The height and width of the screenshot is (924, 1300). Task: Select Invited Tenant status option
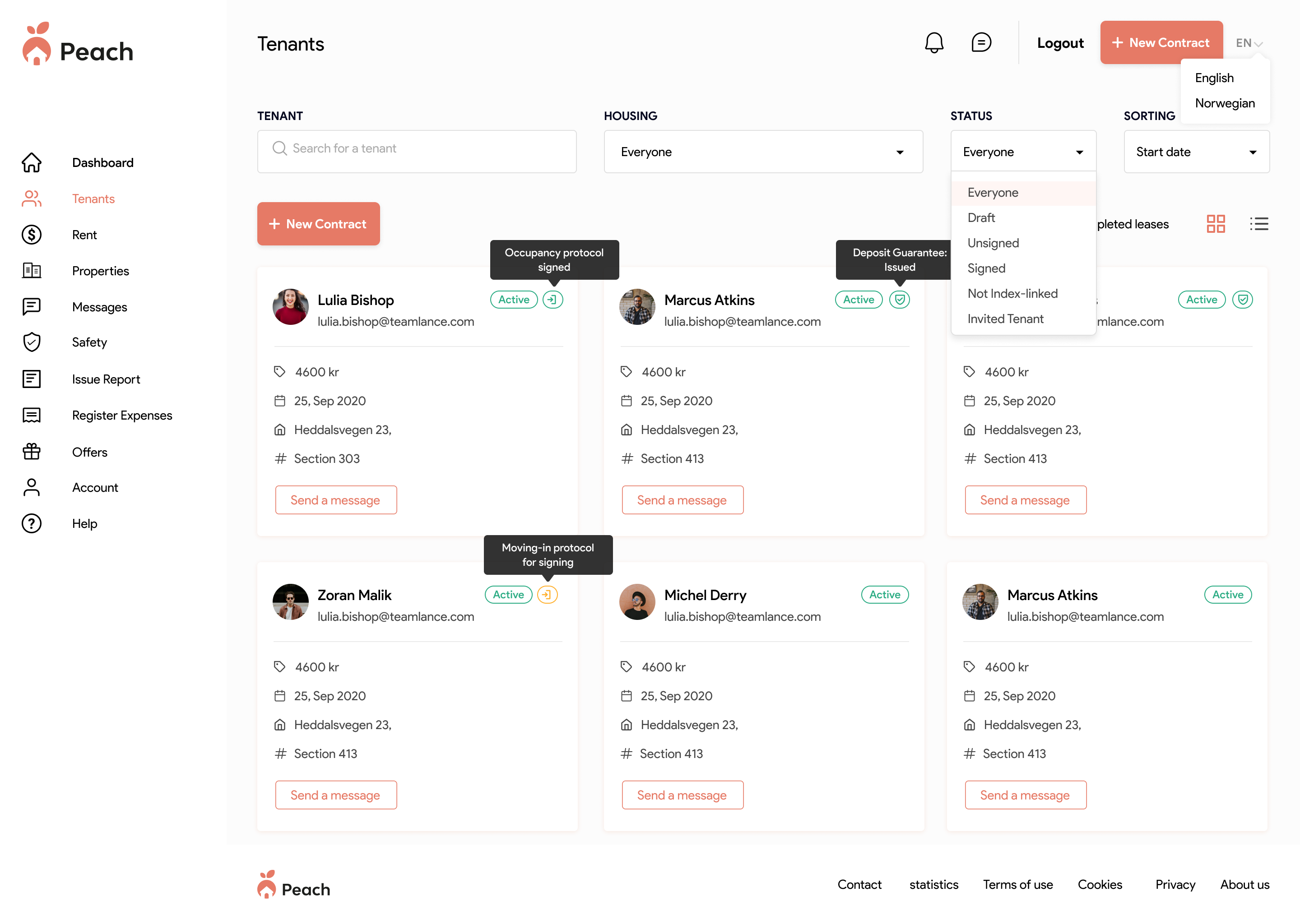click(x=1005, y=319)
